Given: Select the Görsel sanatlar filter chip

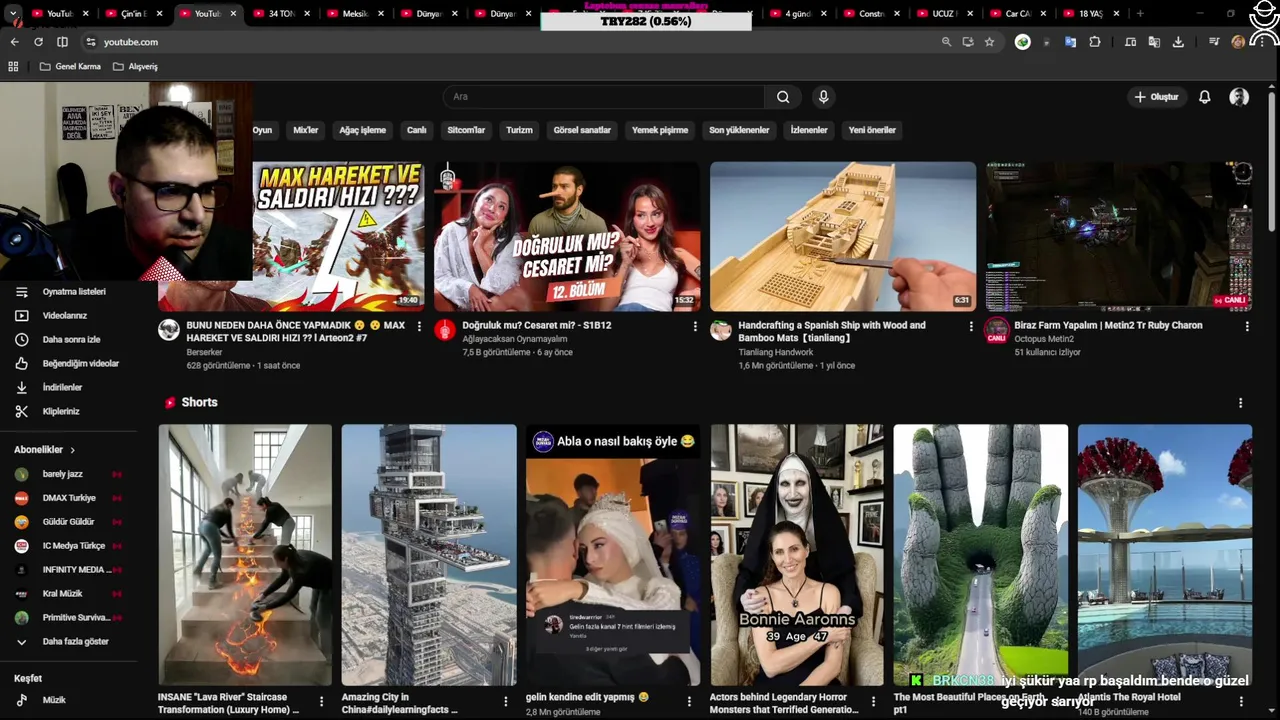Looking at the screenshot, I should click(x=582, y=130).
